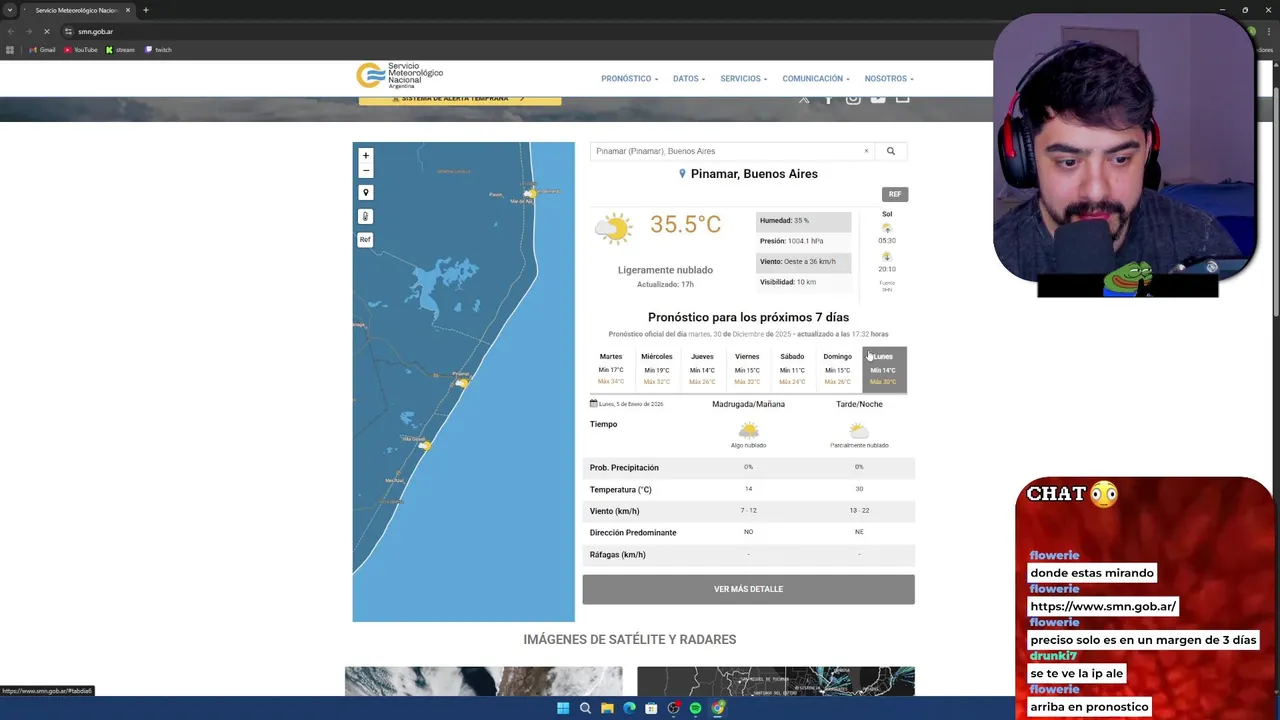Image resolution: width=1280 pixels, height=720 pixels.
Task: Open a new browser tab
Action: (146, 10)
